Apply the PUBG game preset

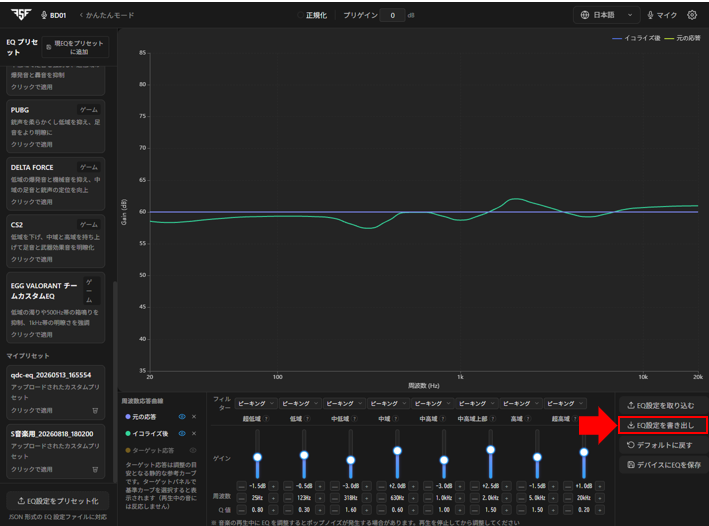pyautogui.click(x=56, y=127)
